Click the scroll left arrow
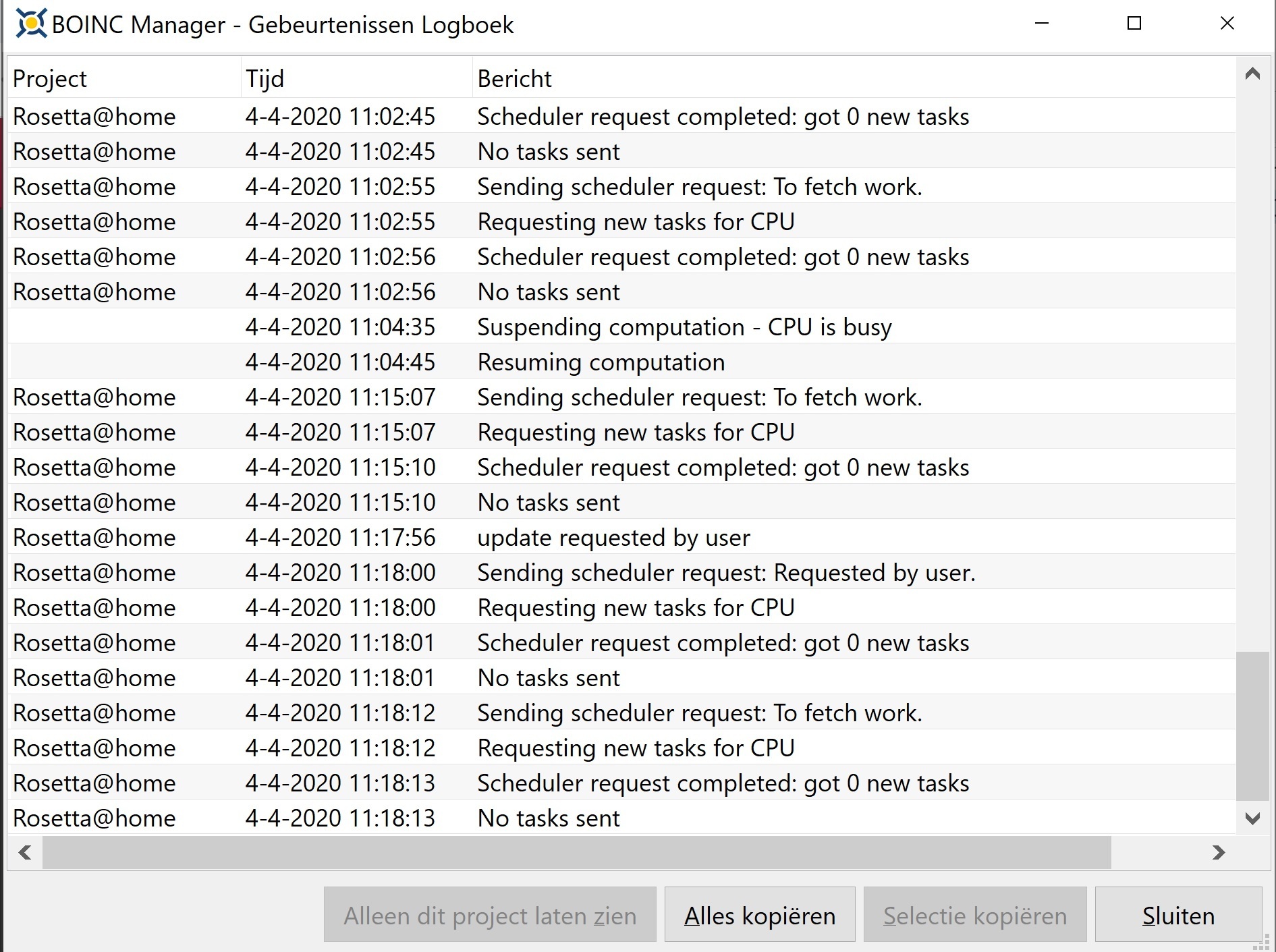 pos(25,853)
